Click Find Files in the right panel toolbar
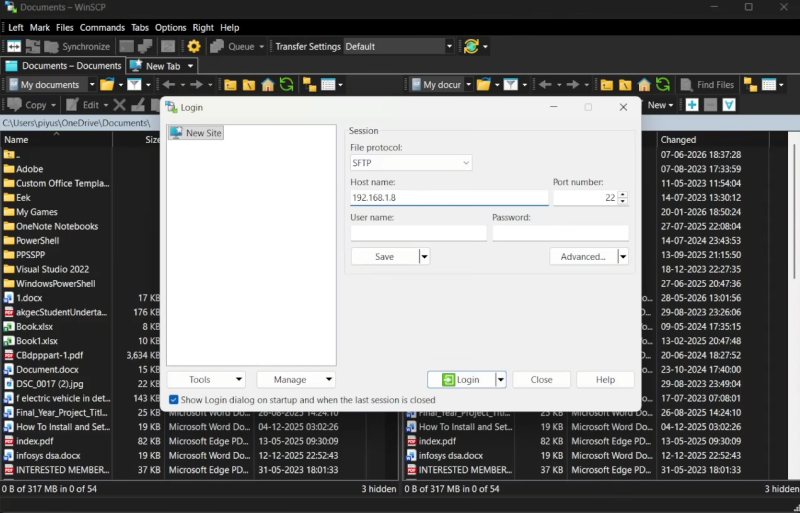 [x=708, y=85]
